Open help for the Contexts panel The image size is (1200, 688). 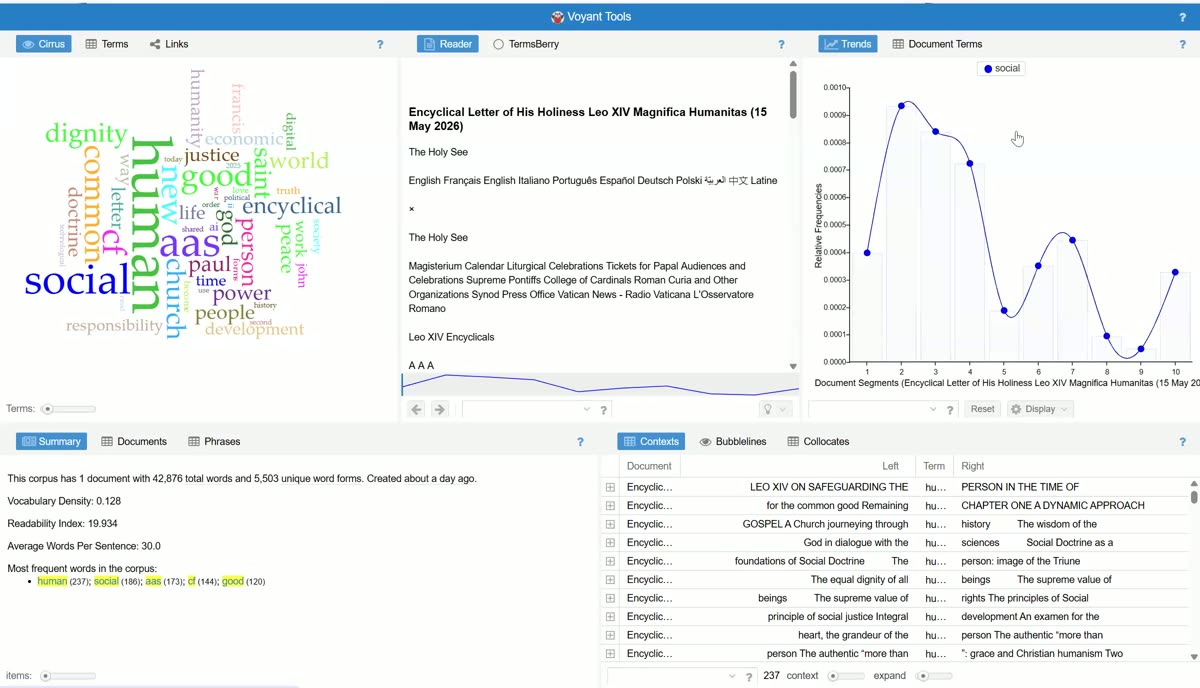click(1183, 441)
